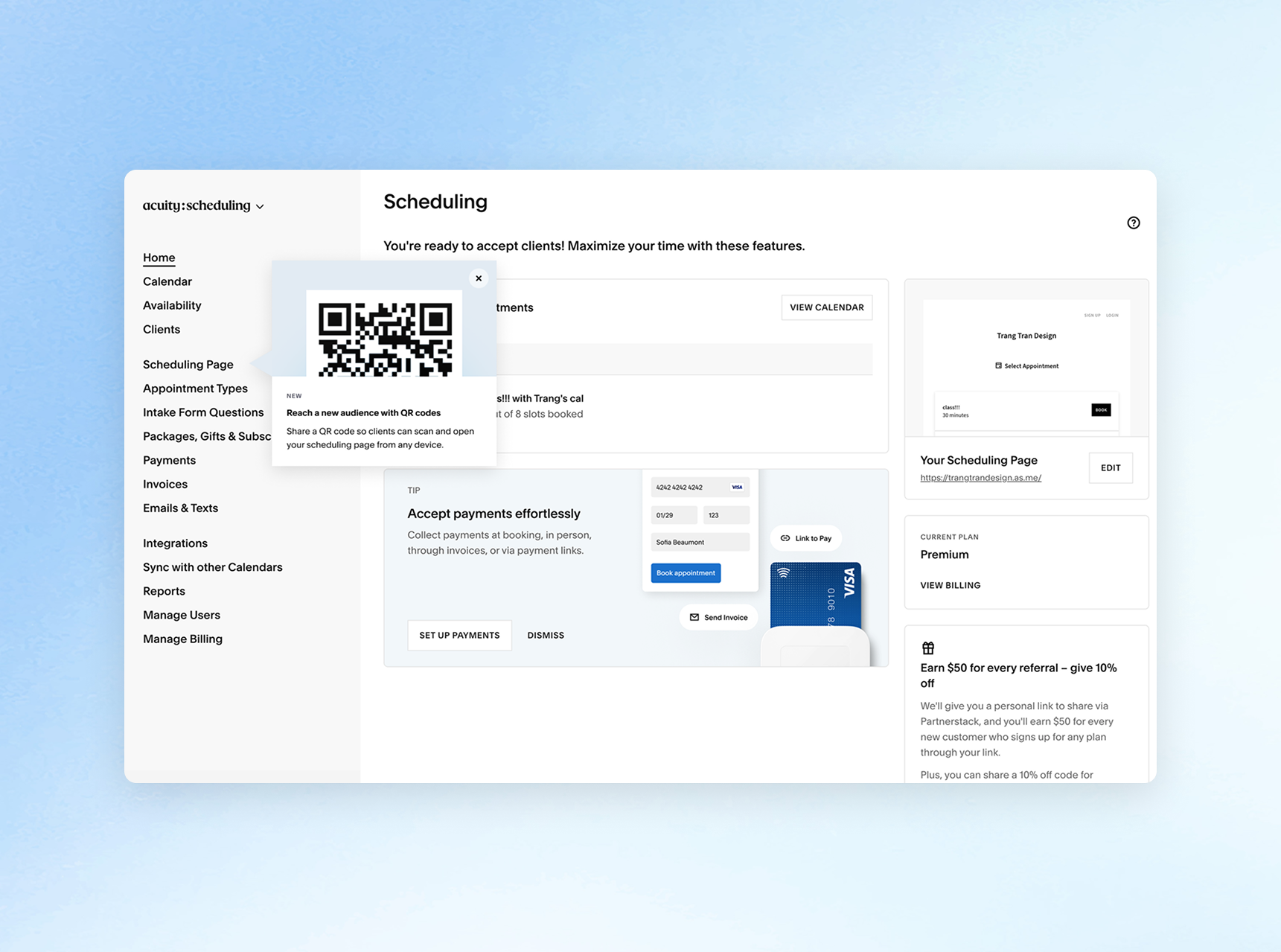Open Manage Billing
This screenshot has width=1281, height=952.
pyautogui.click(x=182, y=639)
